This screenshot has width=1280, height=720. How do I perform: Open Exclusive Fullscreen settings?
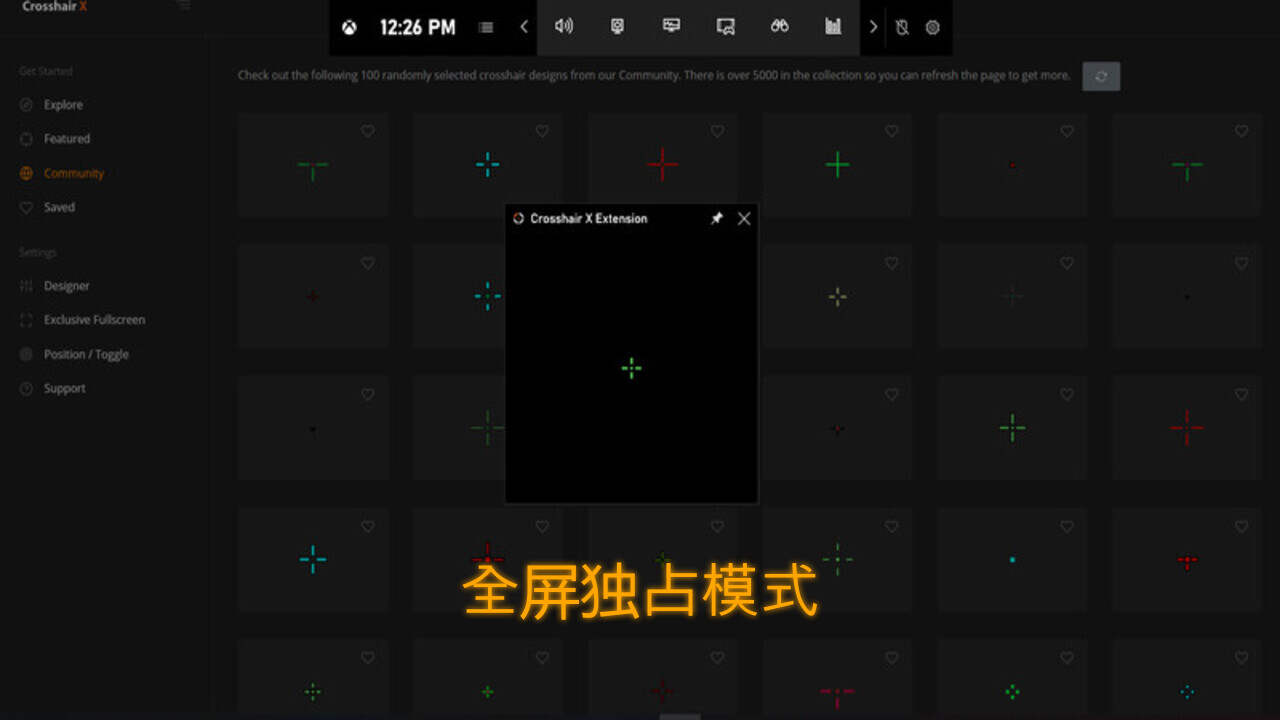pyautogui.click(x=94, y=320)
